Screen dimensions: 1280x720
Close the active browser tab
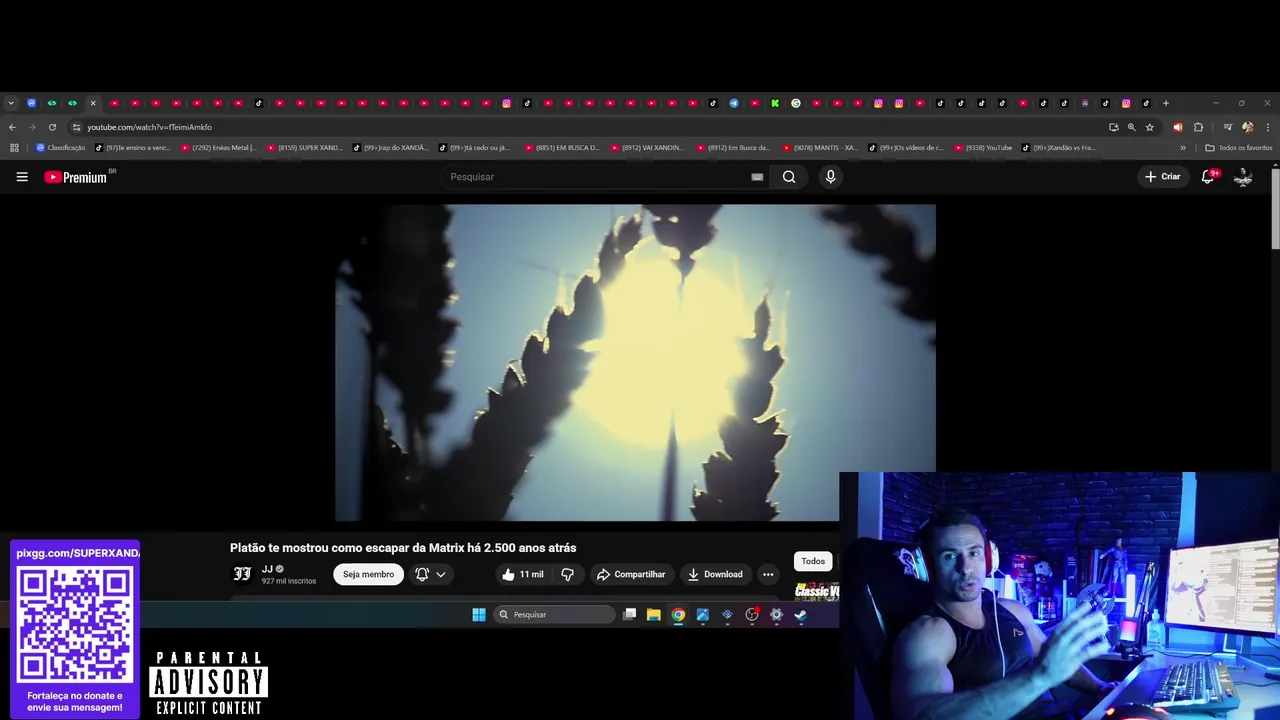click(93, 103)
